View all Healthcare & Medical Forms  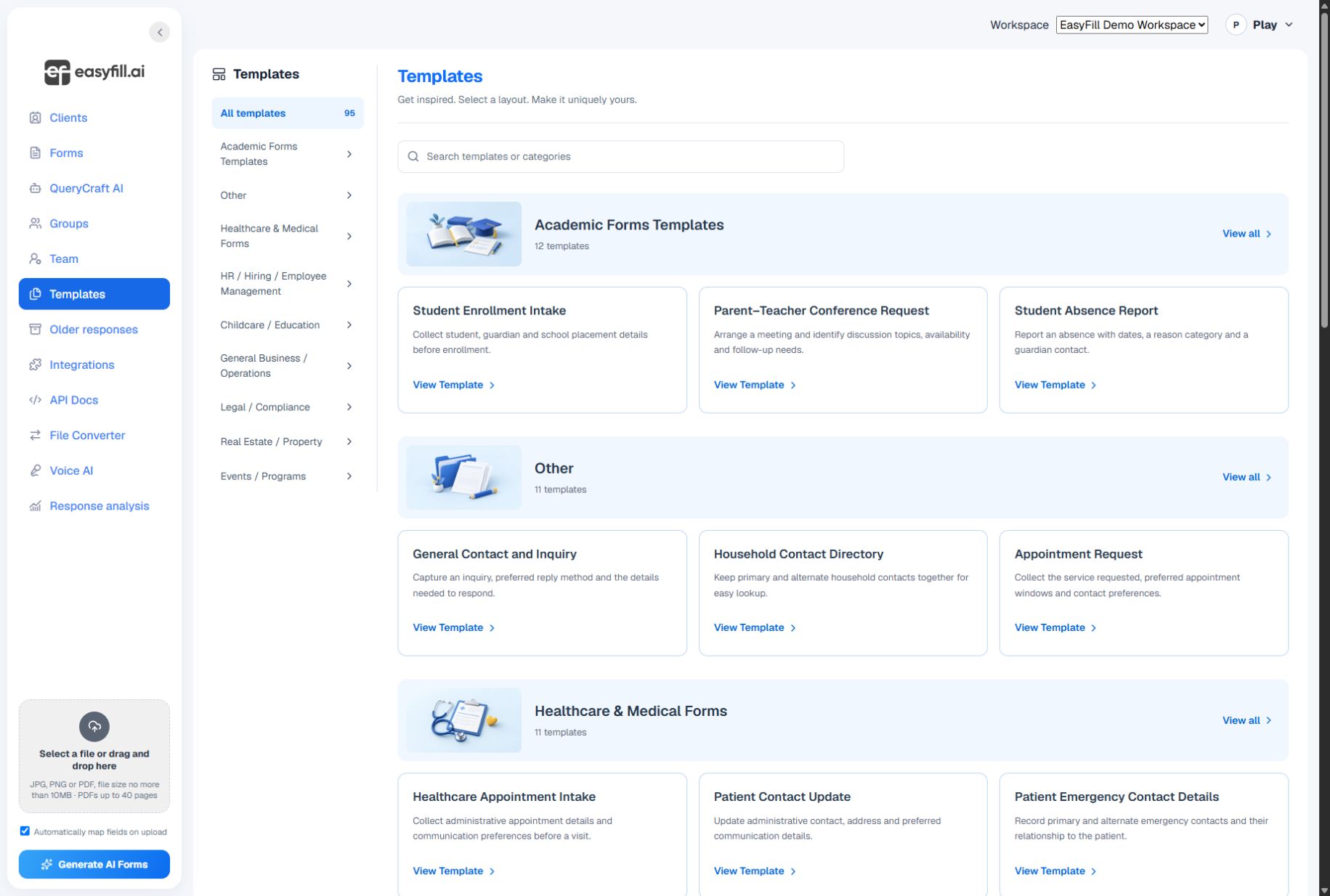pyautogui.click(x=1246, y=720)
